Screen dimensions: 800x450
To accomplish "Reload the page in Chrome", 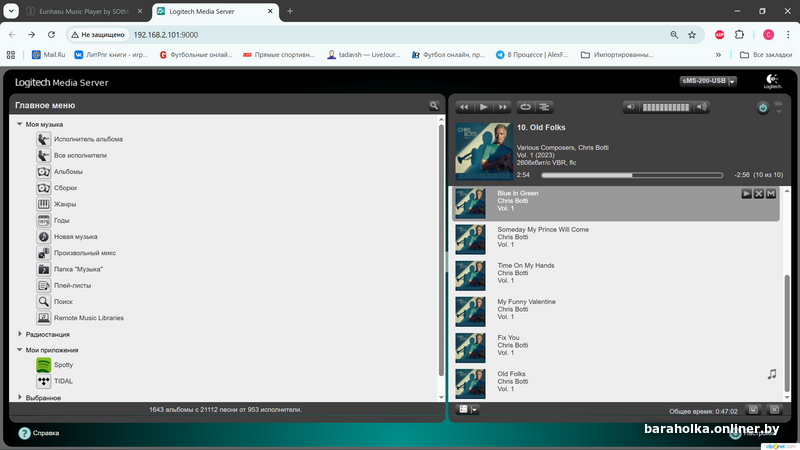I will click(52, 35).
